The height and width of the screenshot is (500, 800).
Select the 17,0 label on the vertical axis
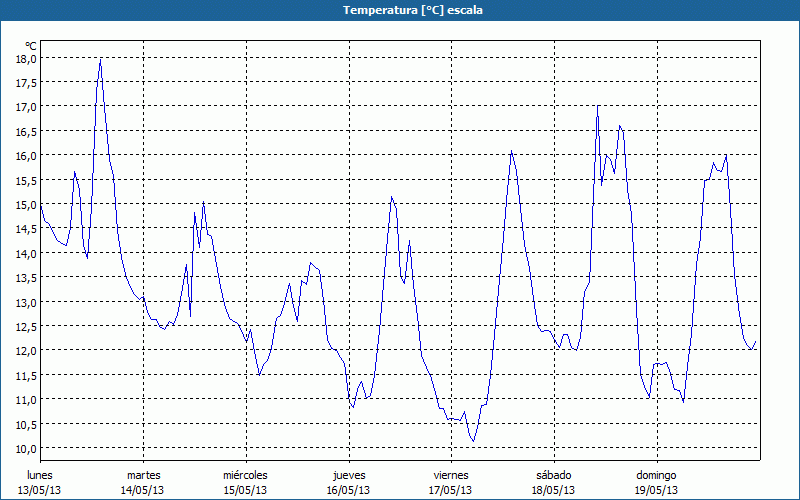tap(26, 107)
